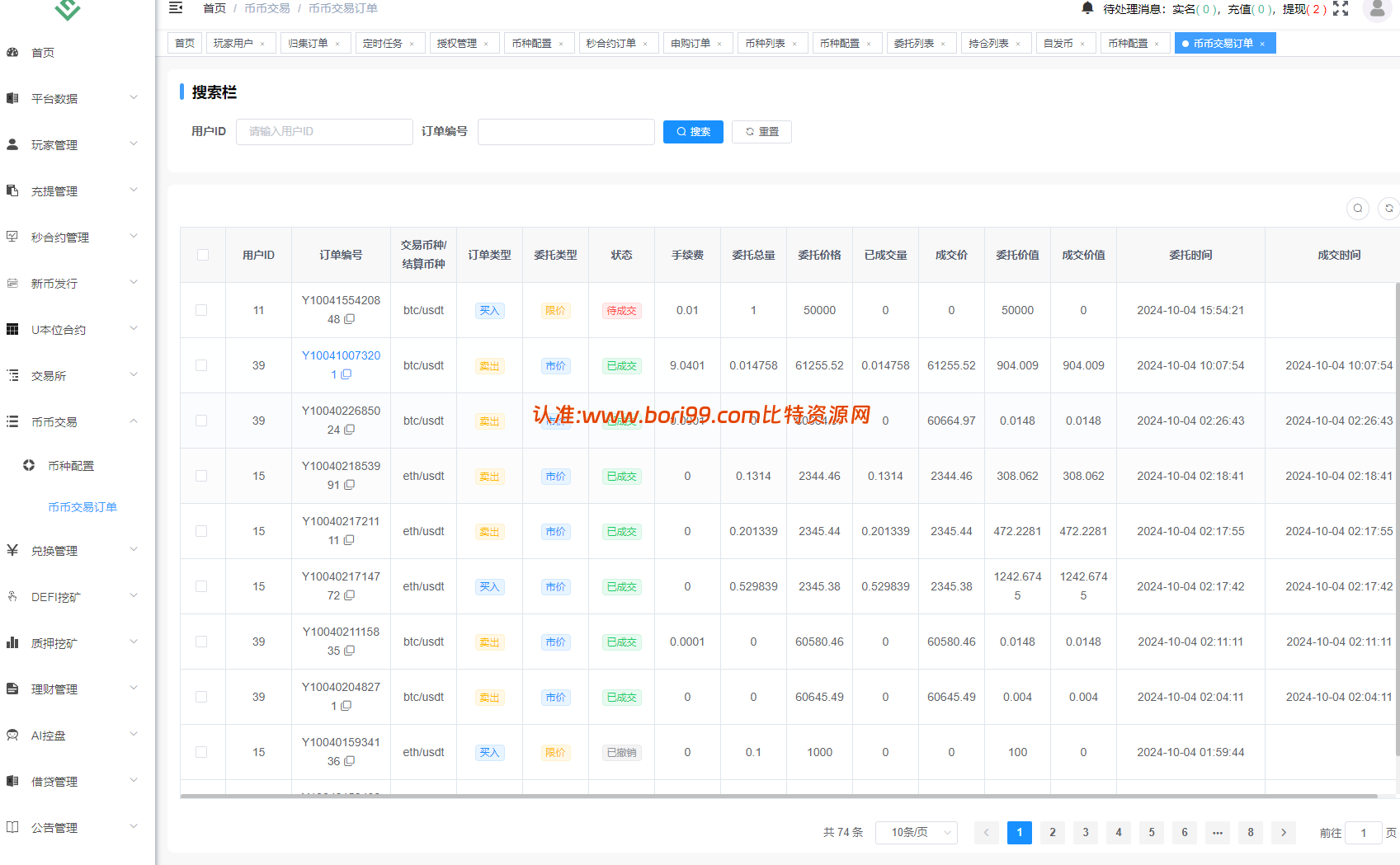Close the 币币交易订单 active tab
The height and width of the screenshot is (865, 1400).
pos(1262,44)
